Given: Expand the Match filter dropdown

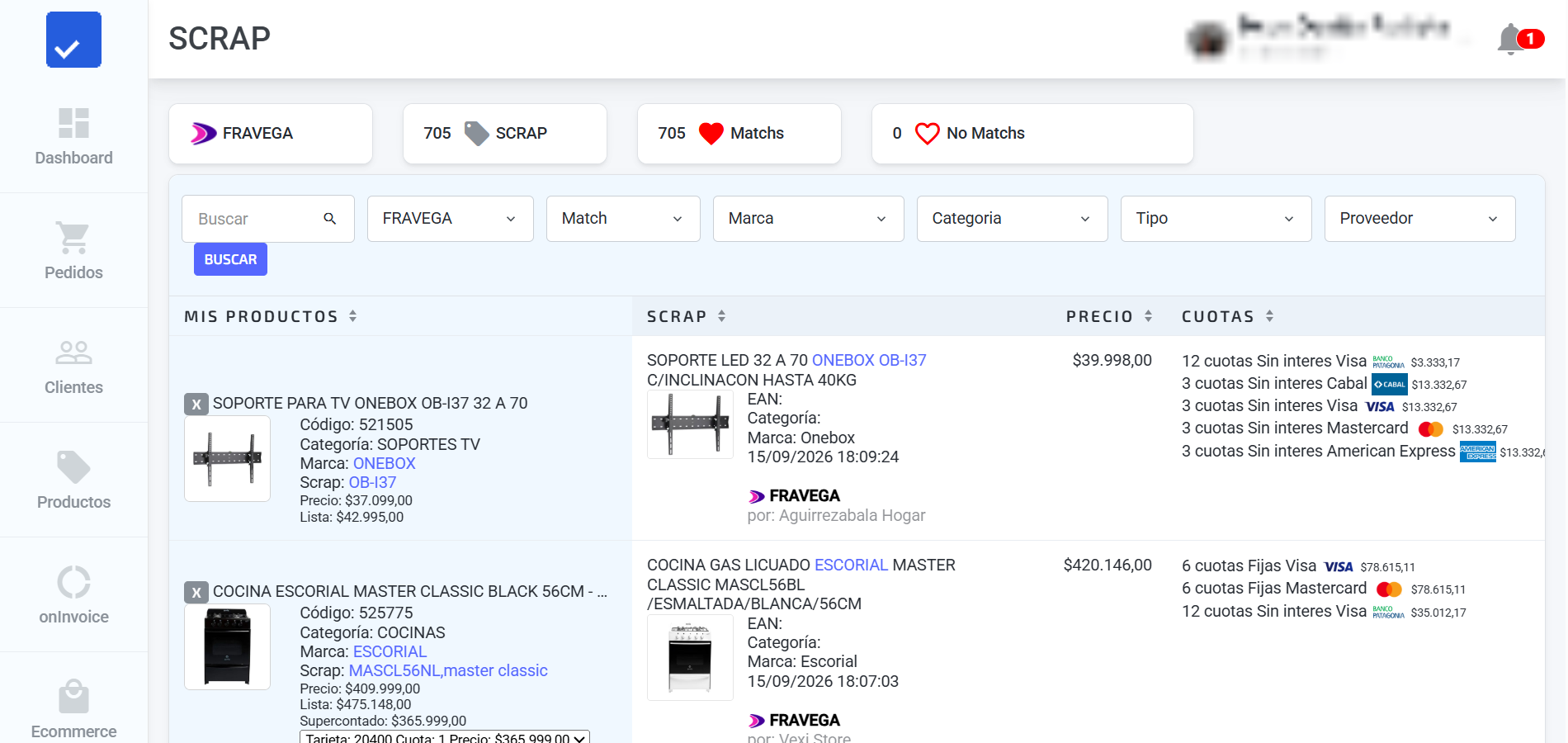Looking at the screenshot, I should [x=623, y=219].
